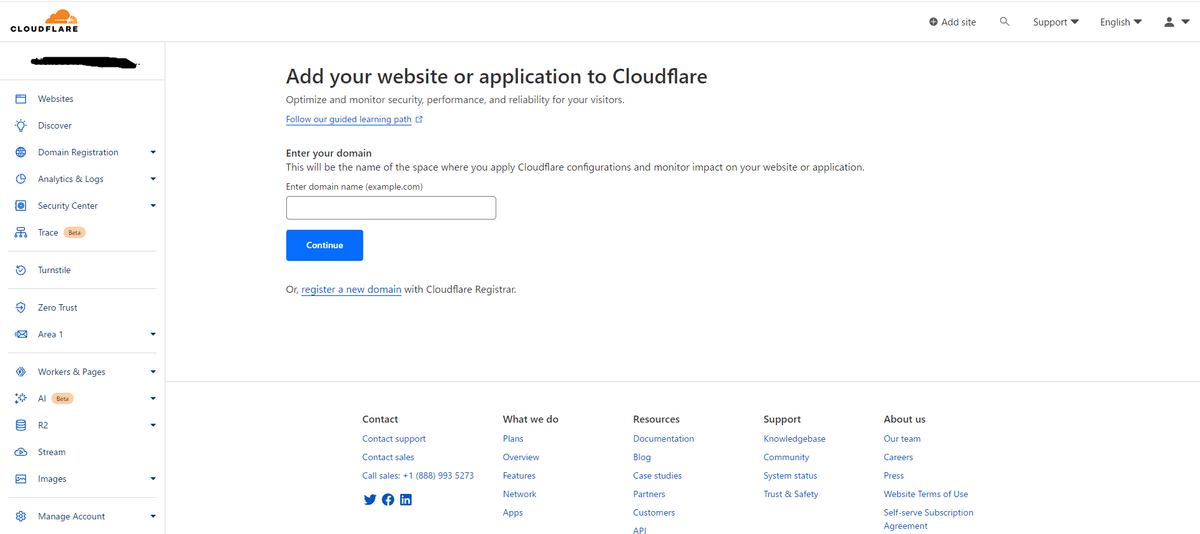Click the Workers & Pages icon

point(20,372)
